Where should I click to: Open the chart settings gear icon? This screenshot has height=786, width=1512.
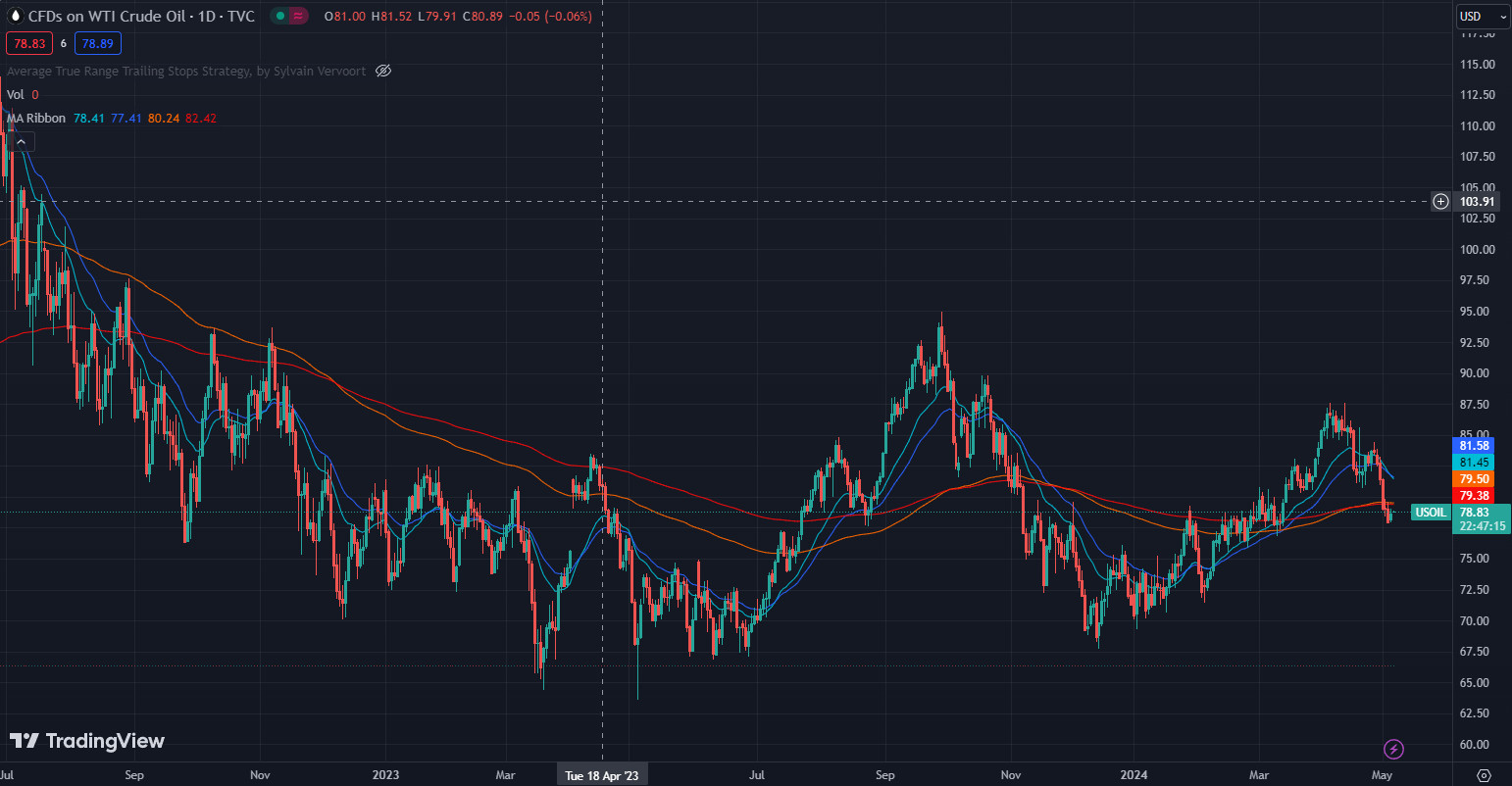1484,775
